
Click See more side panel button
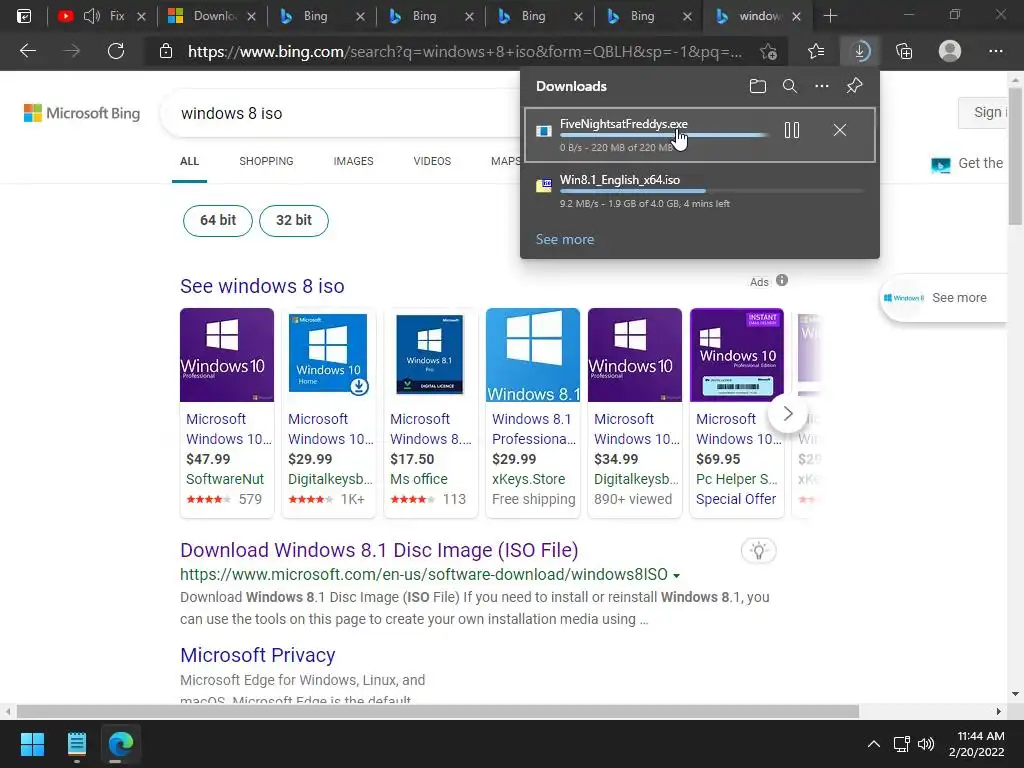(944, 298)
